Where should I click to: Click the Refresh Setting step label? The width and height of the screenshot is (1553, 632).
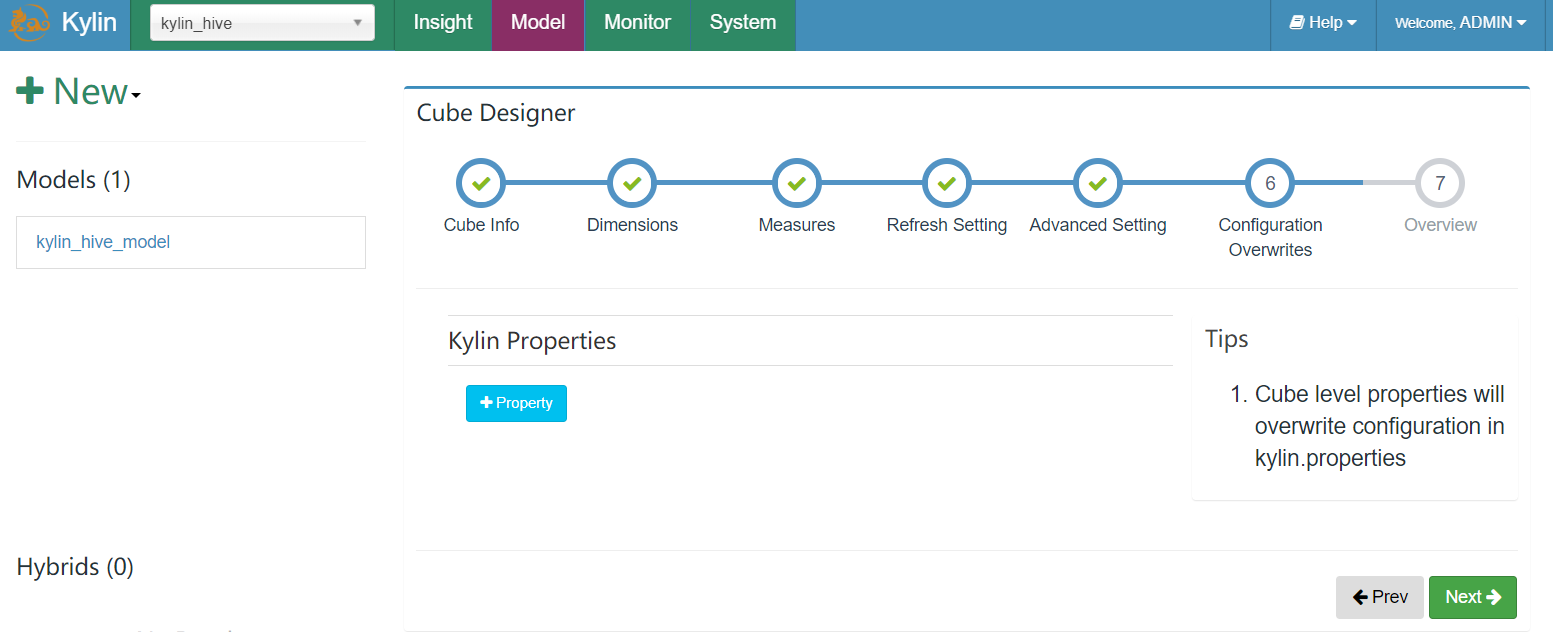(947, 225)
